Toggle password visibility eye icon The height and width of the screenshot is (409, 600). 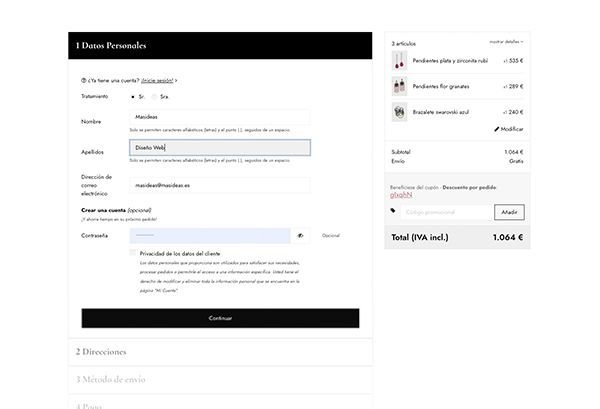click(300, 236)
